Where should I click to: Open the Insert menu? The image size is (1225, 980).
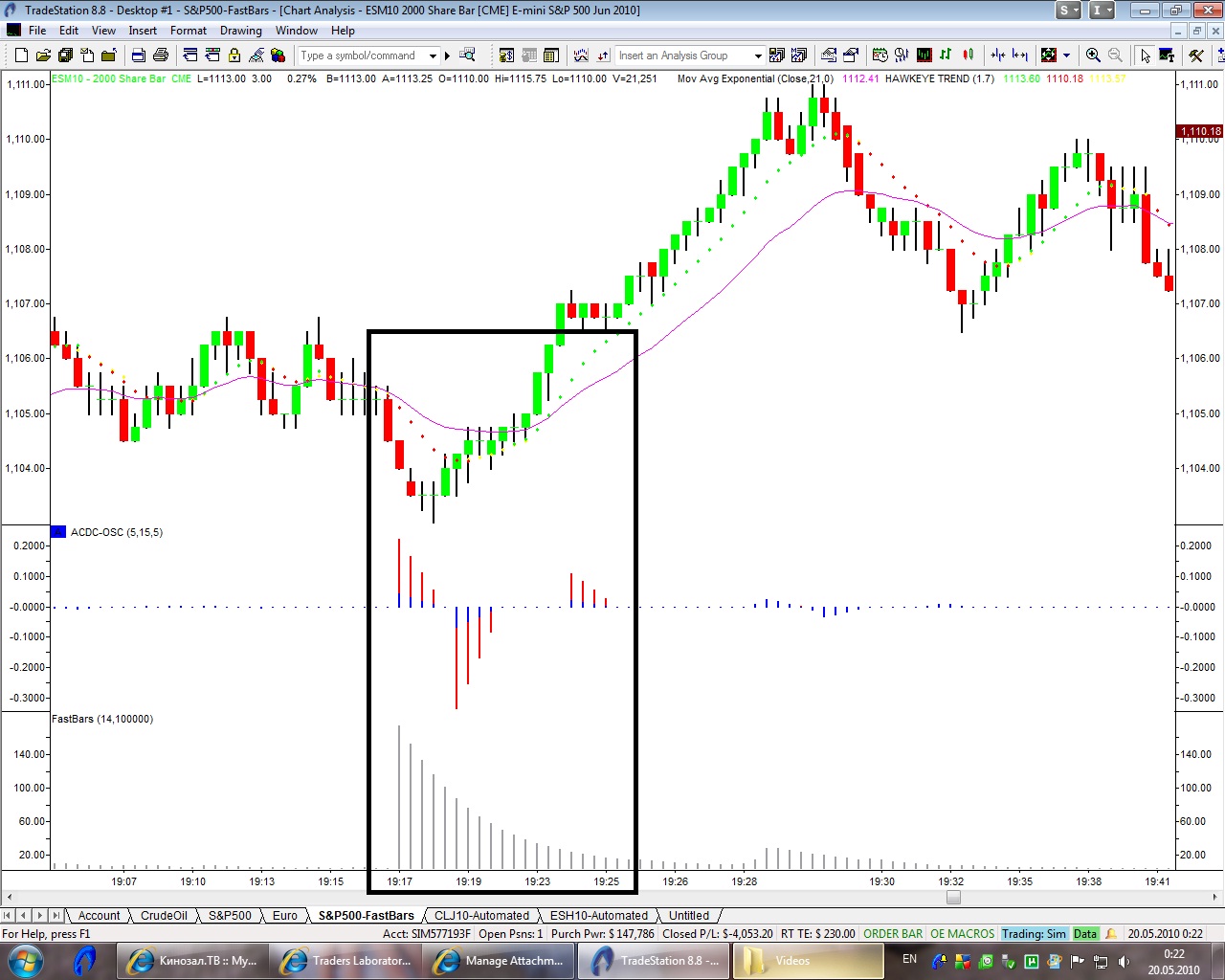143,31
